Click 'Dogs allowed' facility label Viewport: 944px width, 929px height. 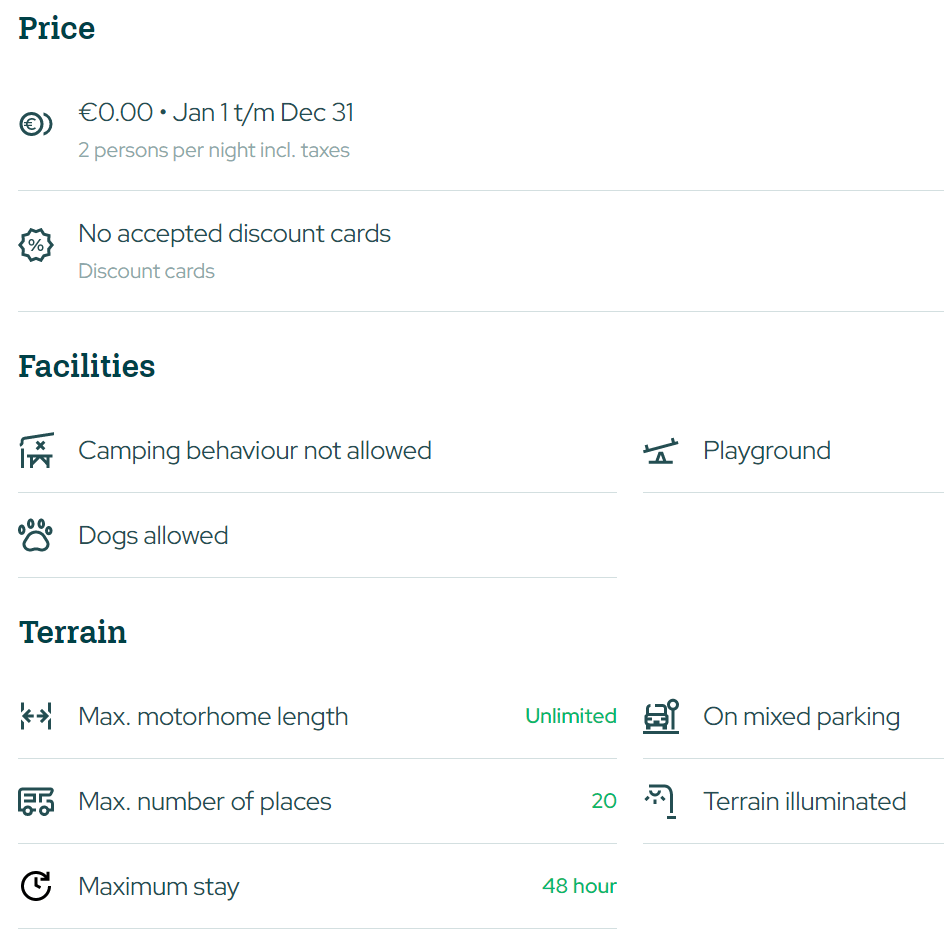pyautogui.click(x=153, y=536)
